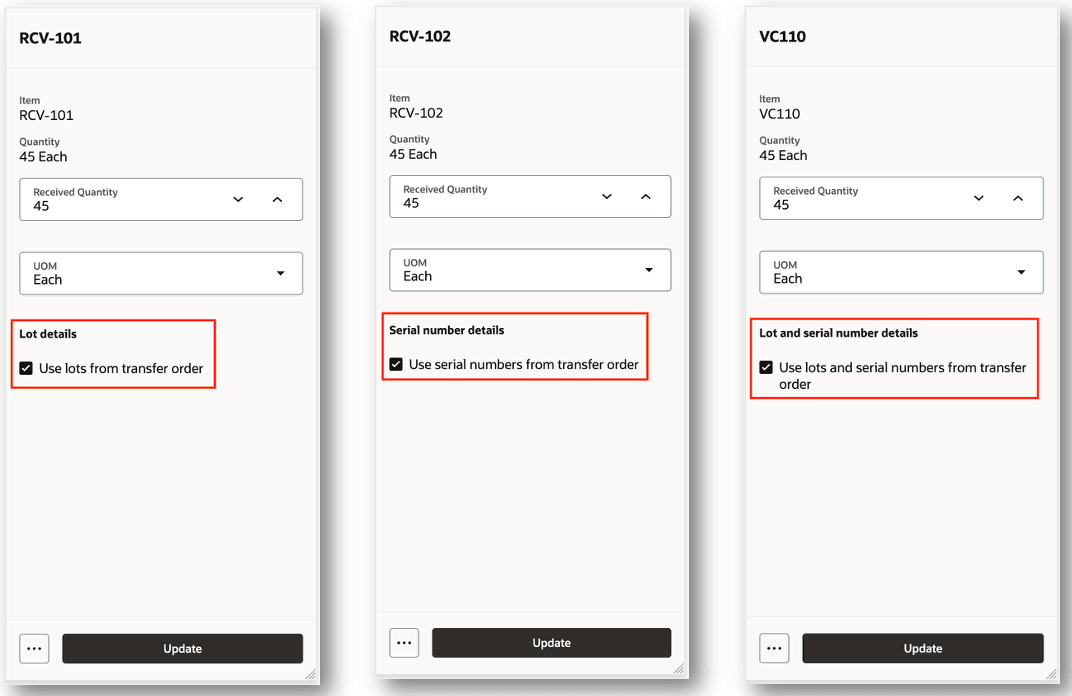Screen dimensions: 1072x696
Task: Click up stepper arrow on VC110 received quantity
Action: [1018, 198]
